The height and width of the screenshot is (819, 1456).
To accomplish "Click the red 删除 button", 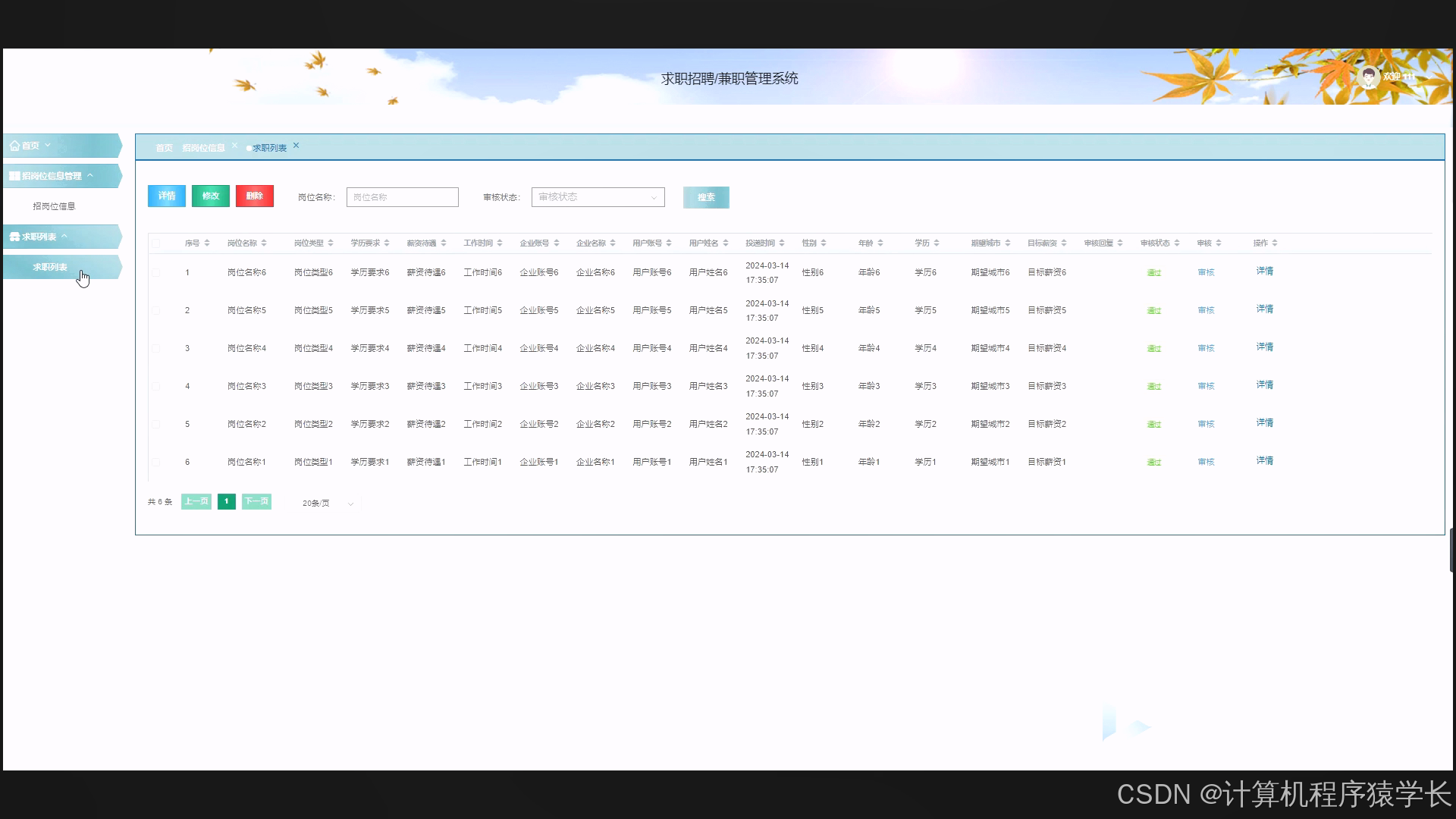I will tap(254, 196).
